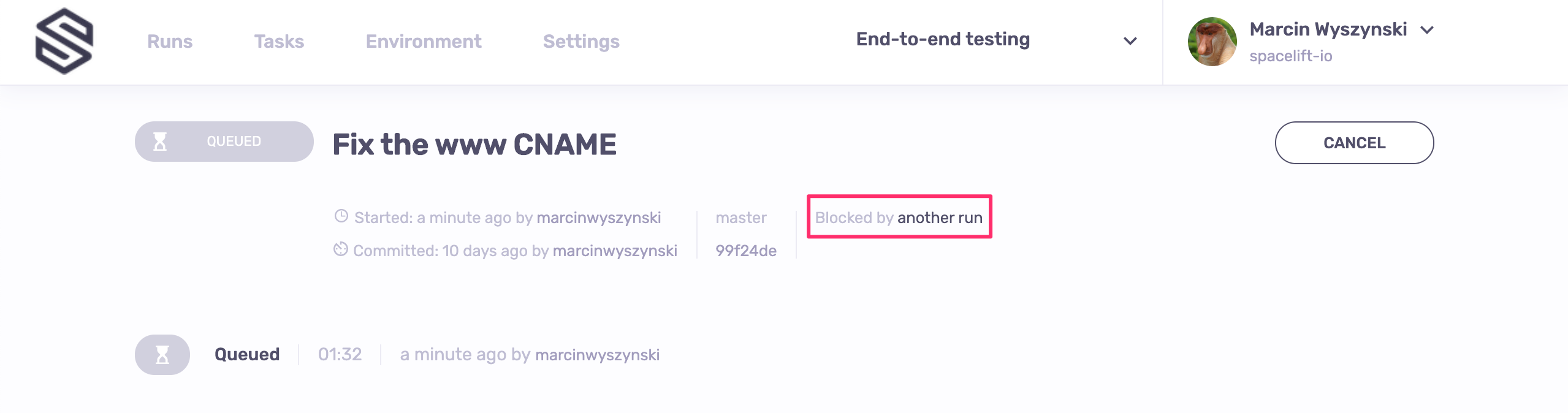
Task: Click the marcinwyszynski link in Started line
Action: pyautogui.click(x=598, y=218)
